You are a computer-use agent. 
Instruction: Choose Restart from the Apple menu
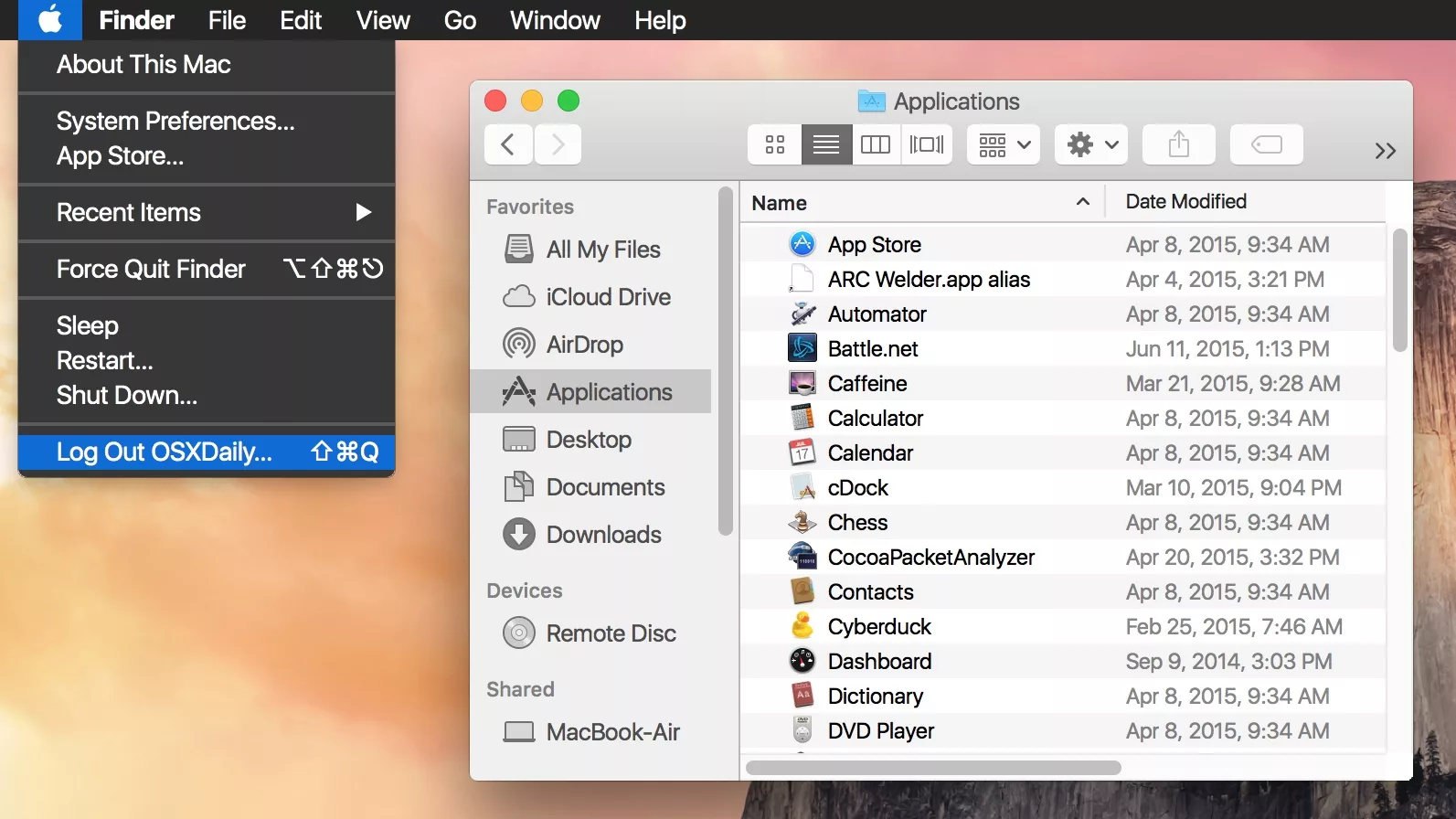(x=207, y=360)
